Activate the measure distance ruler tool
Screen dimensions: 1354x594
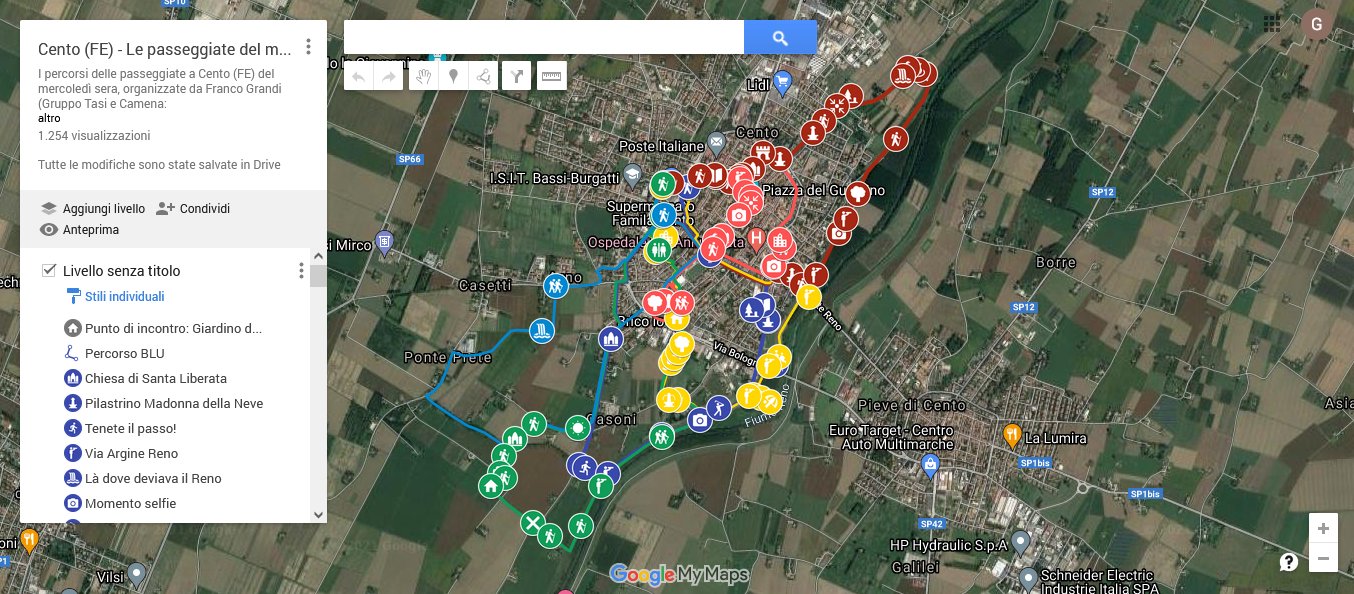click(551, 76)
